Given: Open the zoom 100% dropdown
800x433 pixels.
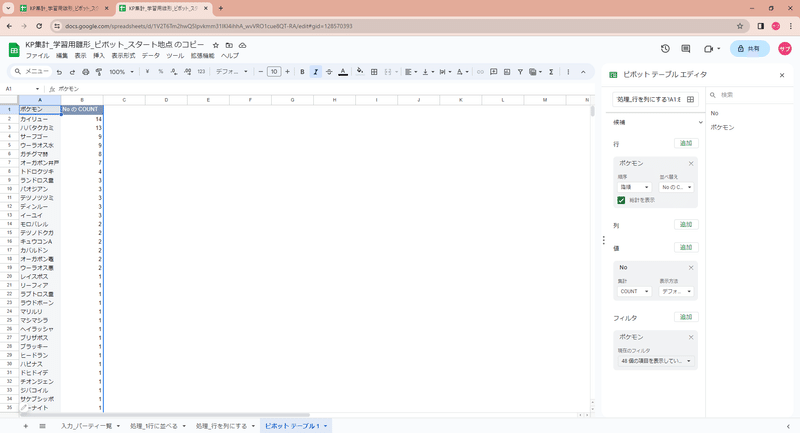Looking at the screenshot, I should pos(121,72).
